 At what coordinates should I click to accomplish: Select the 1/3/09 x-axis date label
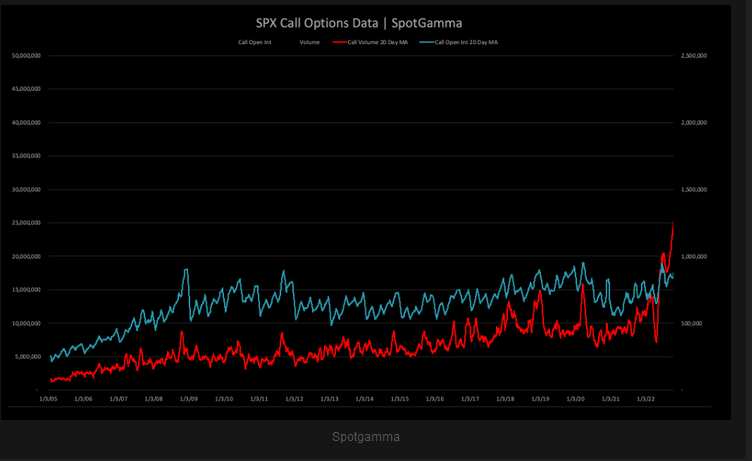pos(188,398)
